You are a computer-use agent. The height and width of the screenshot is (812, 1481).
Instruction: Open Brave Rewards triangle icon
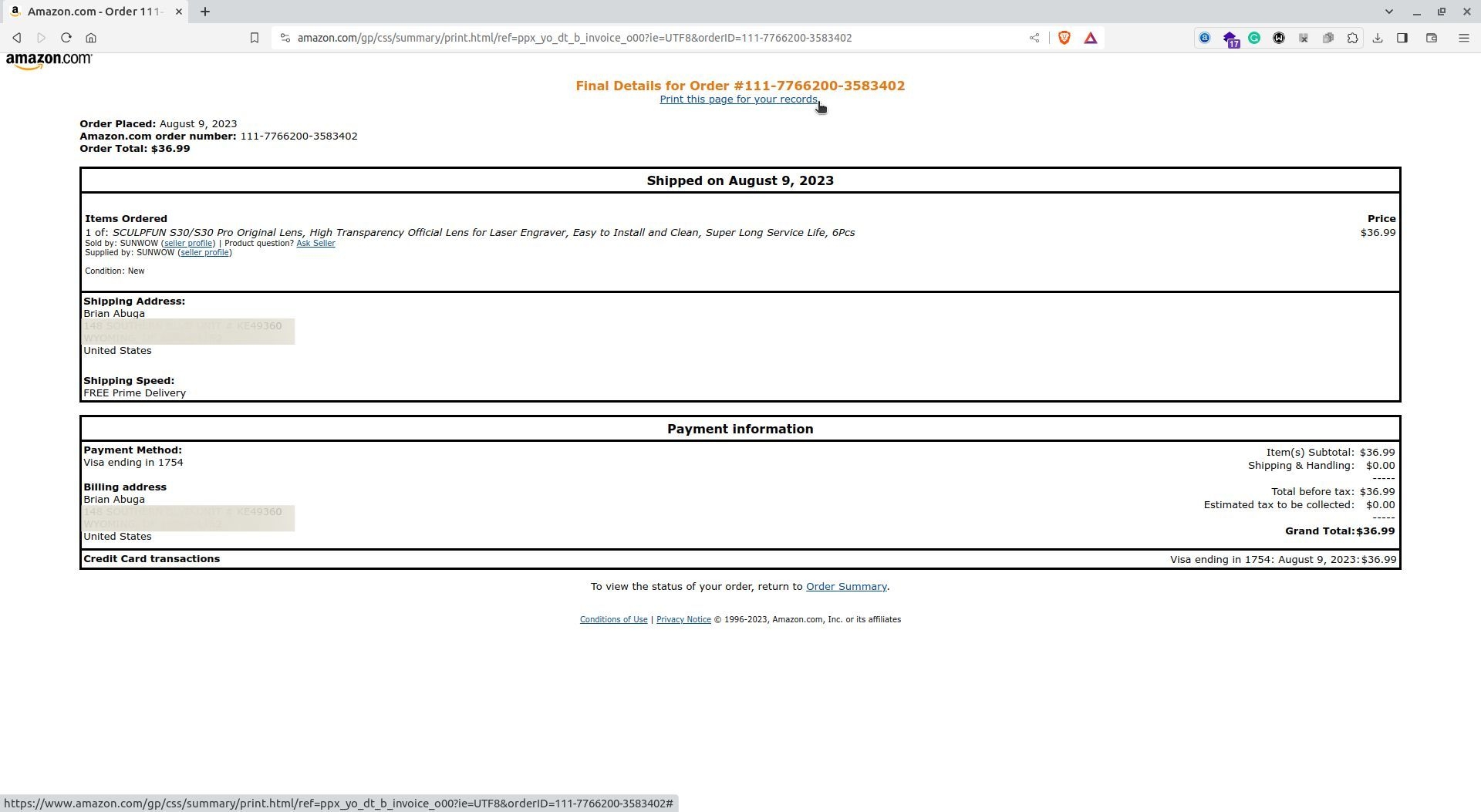pyautogui.click(x=1091, y=37)
